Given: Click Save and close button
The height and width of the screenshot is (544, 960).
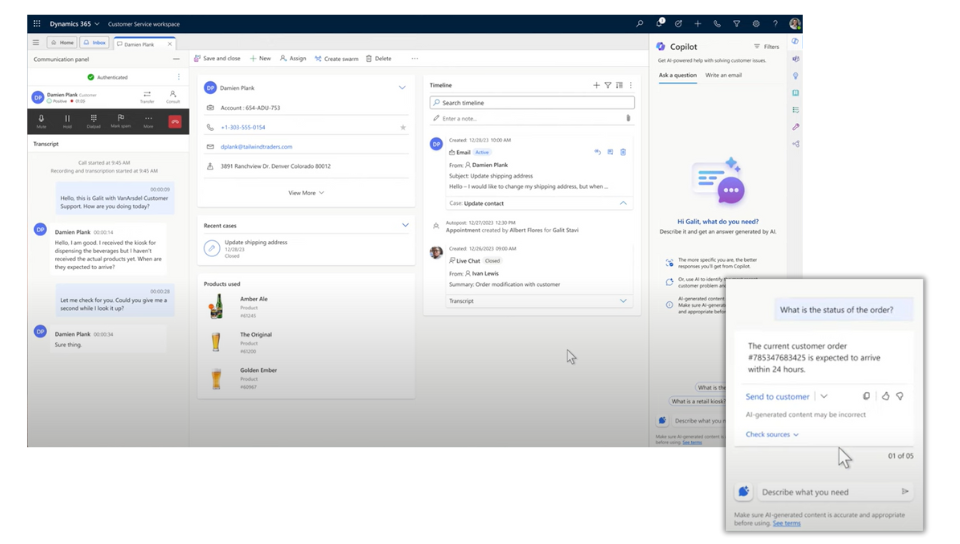Looking at the screenshot, I should click(x=217, y=59).
